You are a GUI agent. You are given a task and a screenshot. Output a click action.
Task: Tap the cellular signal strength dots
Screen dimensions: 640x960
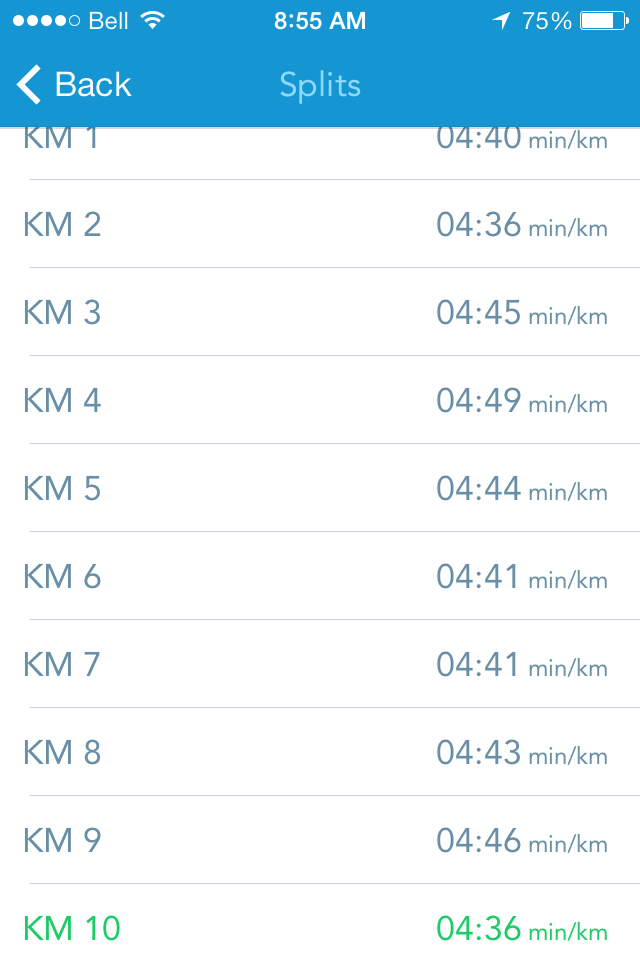coord(46,20)
